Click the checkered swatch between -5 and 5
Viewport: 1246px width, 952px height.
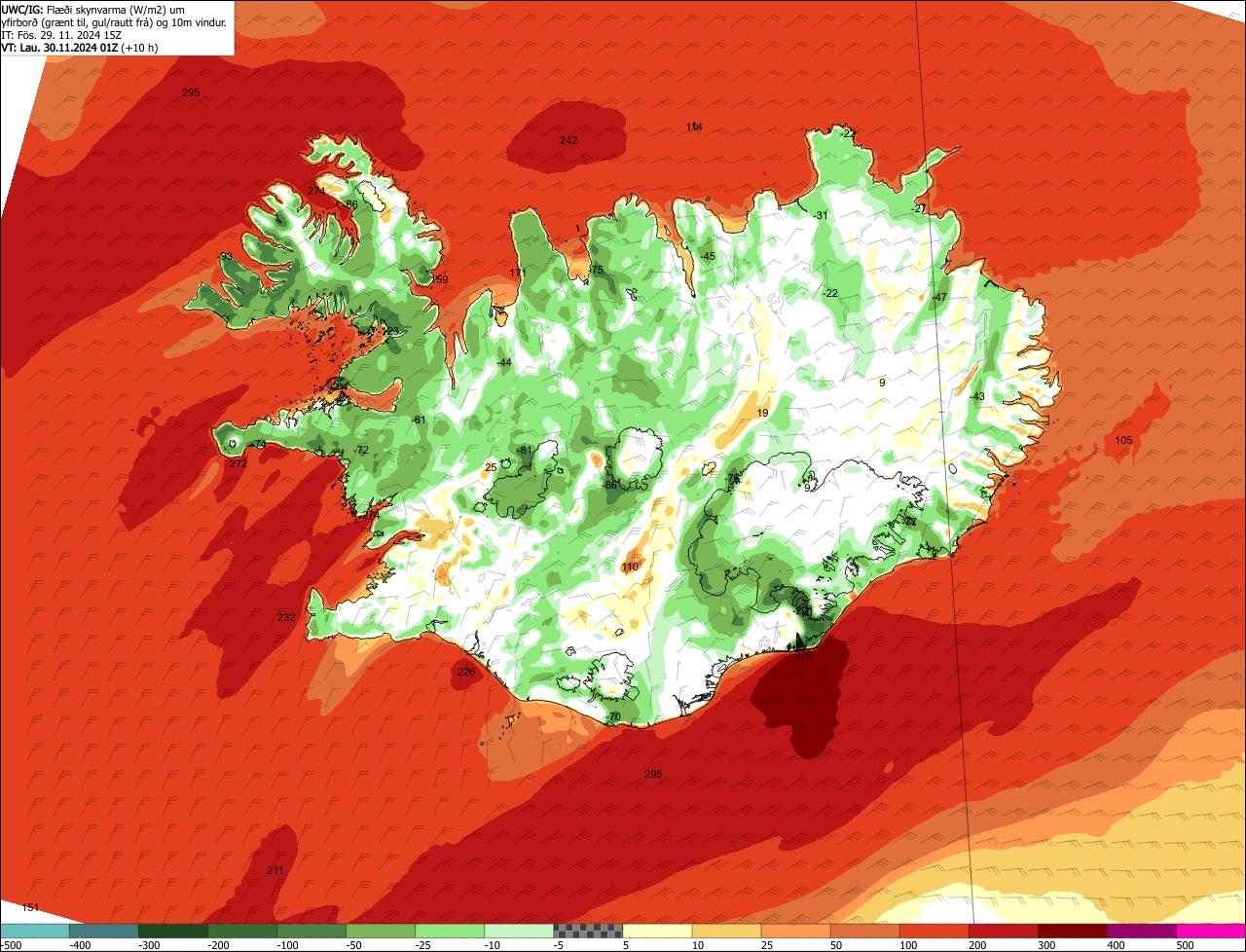pos(588,931)
